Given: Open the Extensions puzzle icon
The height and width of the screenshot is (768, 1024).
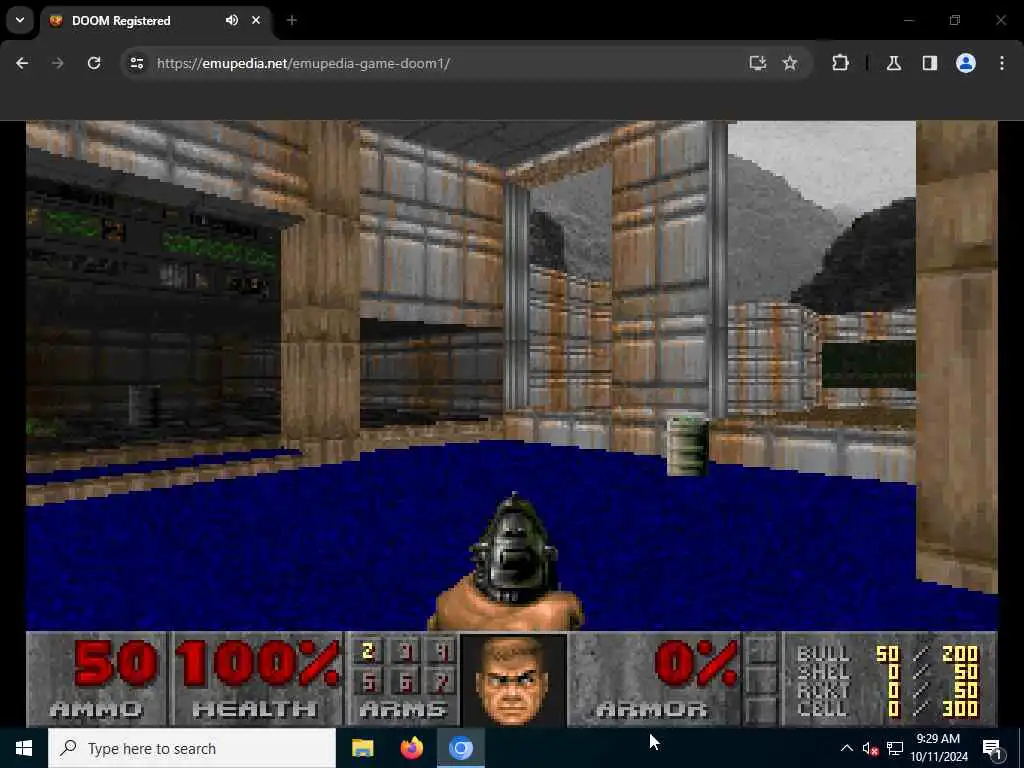Looking at the screenshot, I should coord(840,63).
